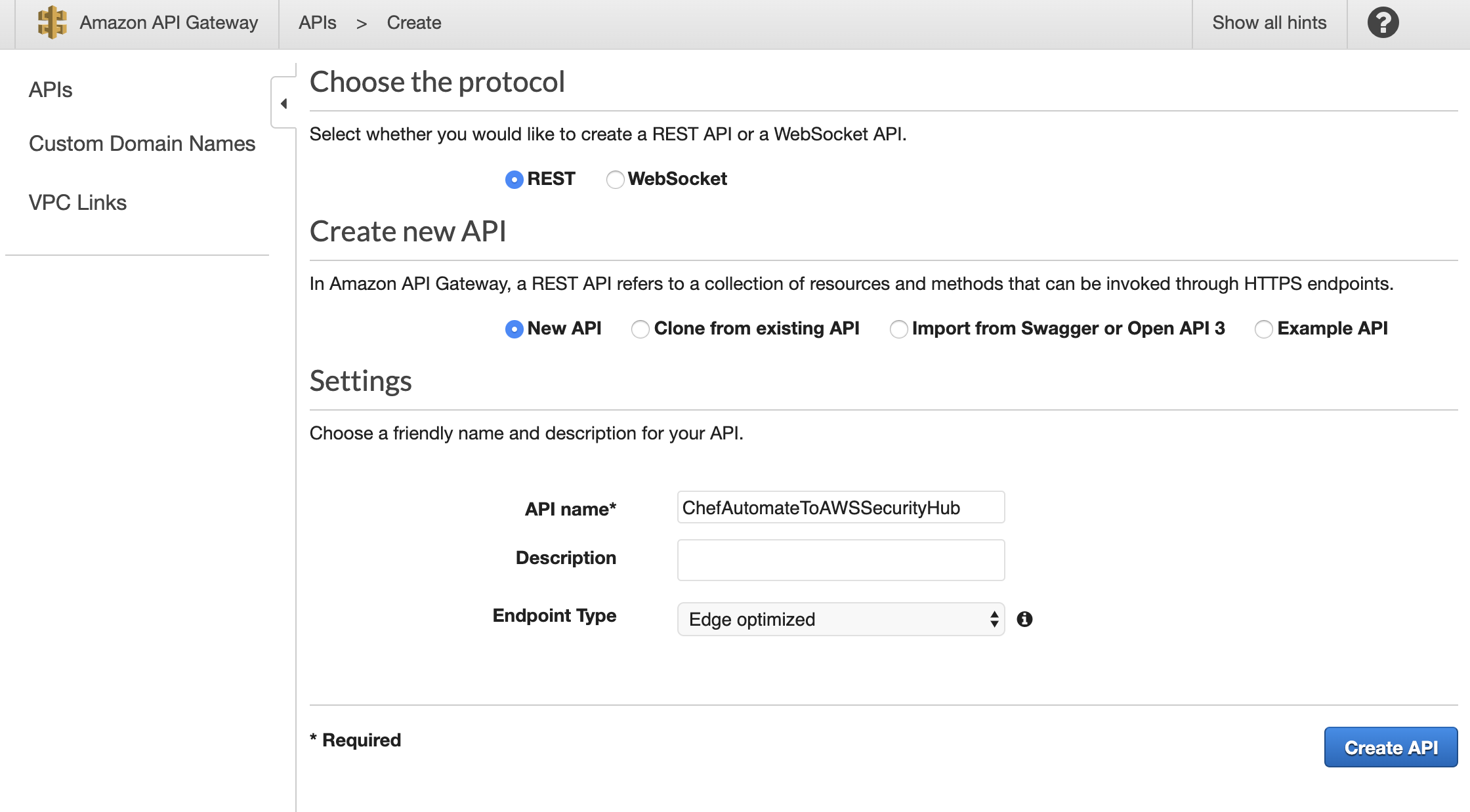Focus the API name input field
1470x812 pixels.
(841, 507)
